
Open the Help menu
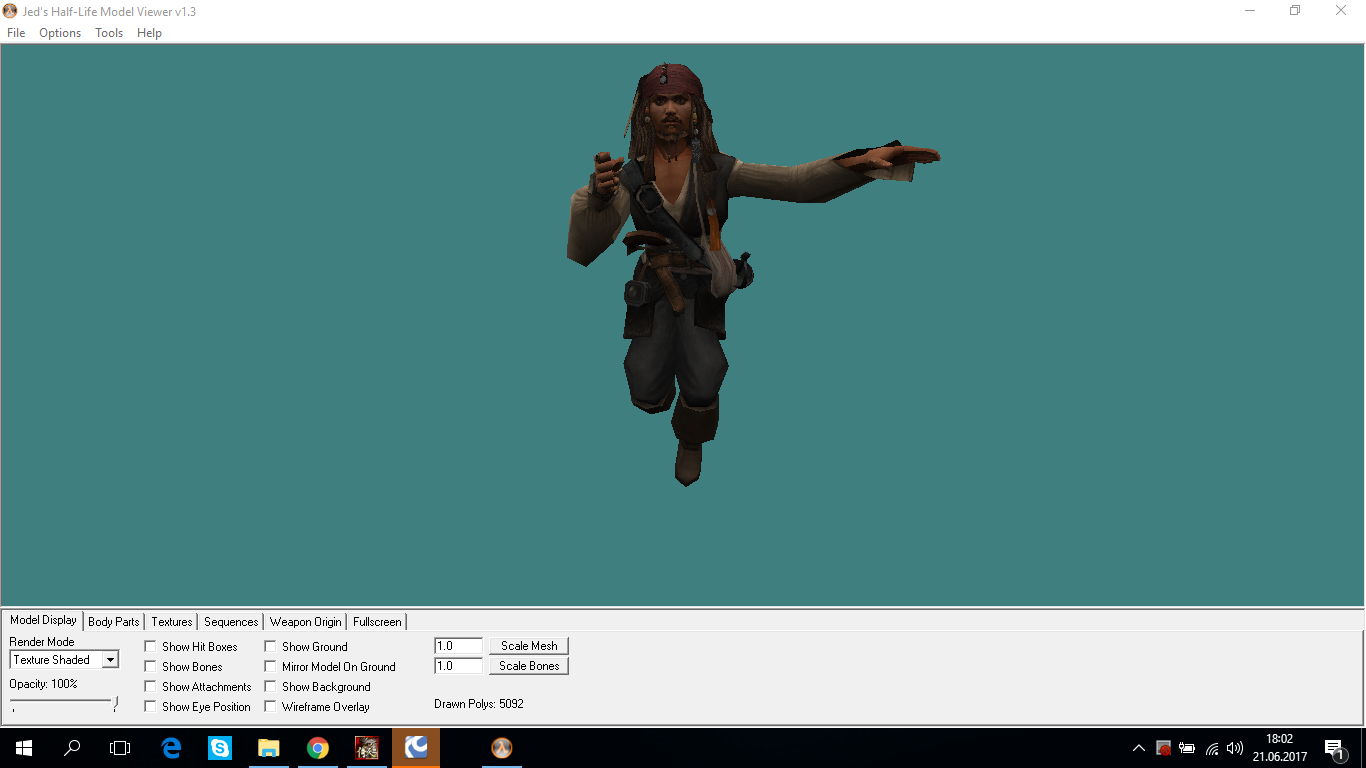point(149,33)
